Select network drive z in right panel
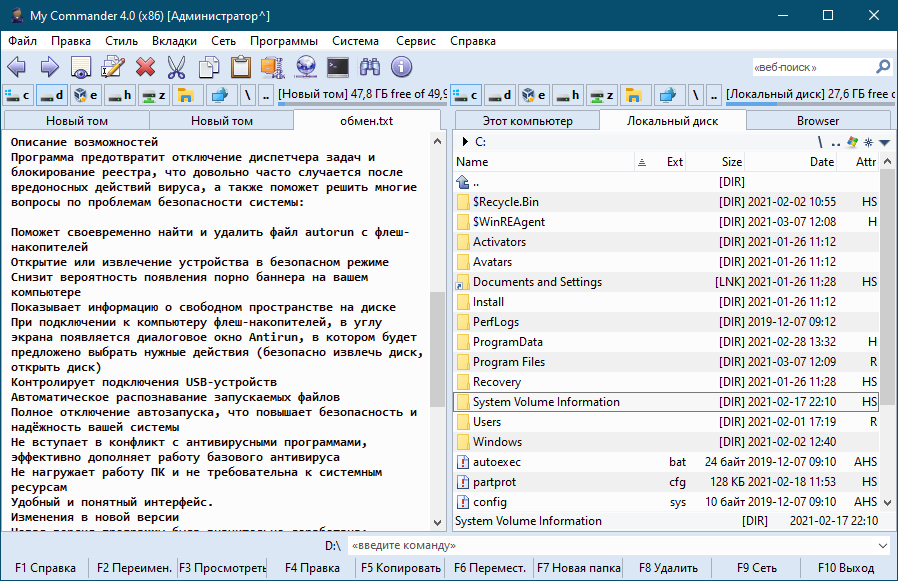Viewport: 898px width, 581px height. [x=602, y=95]
